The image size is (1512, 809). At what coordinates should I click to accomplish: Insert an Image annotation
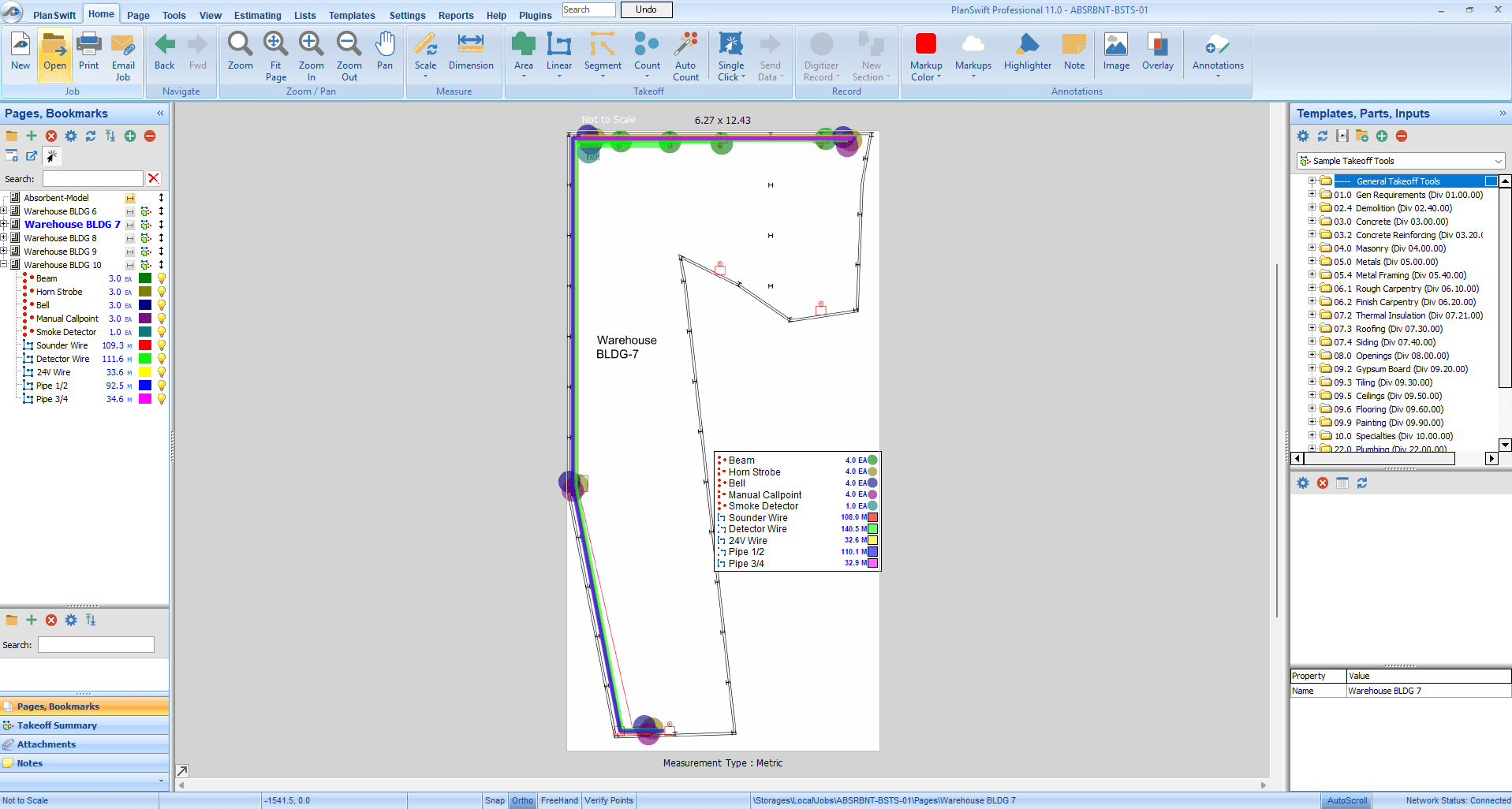[1116, 52]
